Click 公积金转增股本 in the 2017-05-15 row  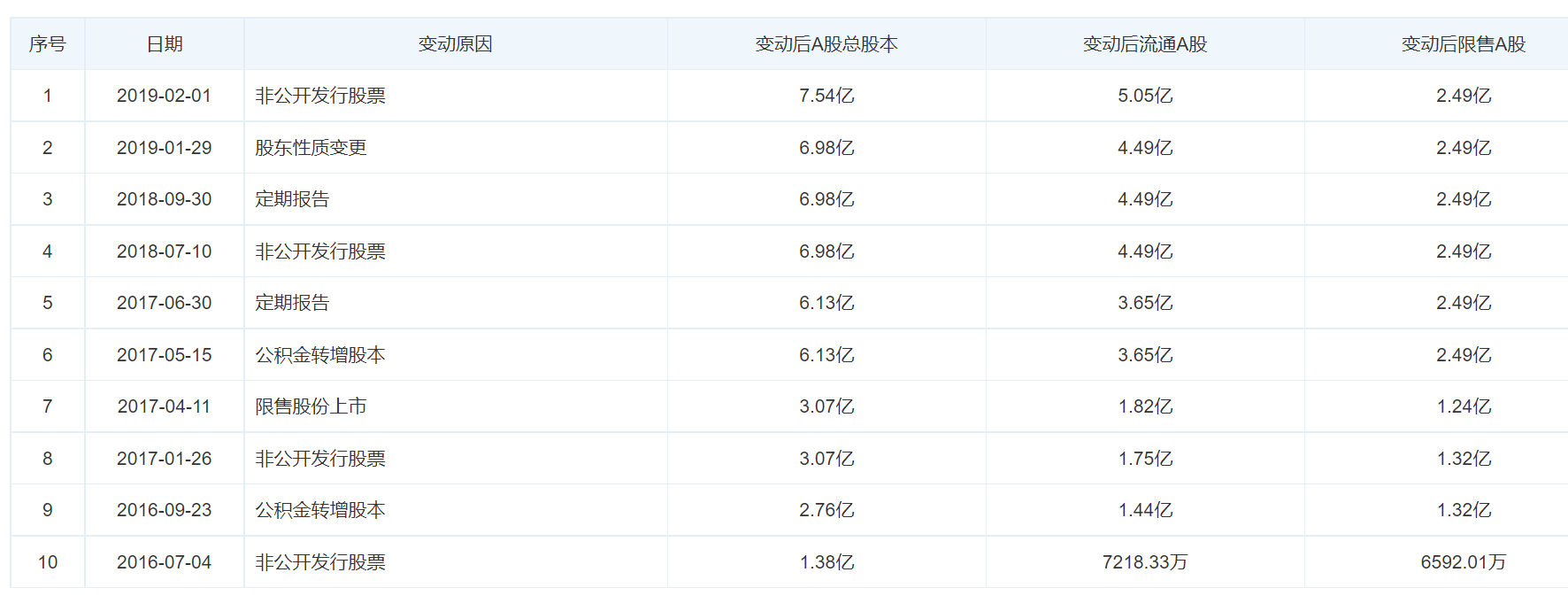pyautogui.click(x=320, y=355)
